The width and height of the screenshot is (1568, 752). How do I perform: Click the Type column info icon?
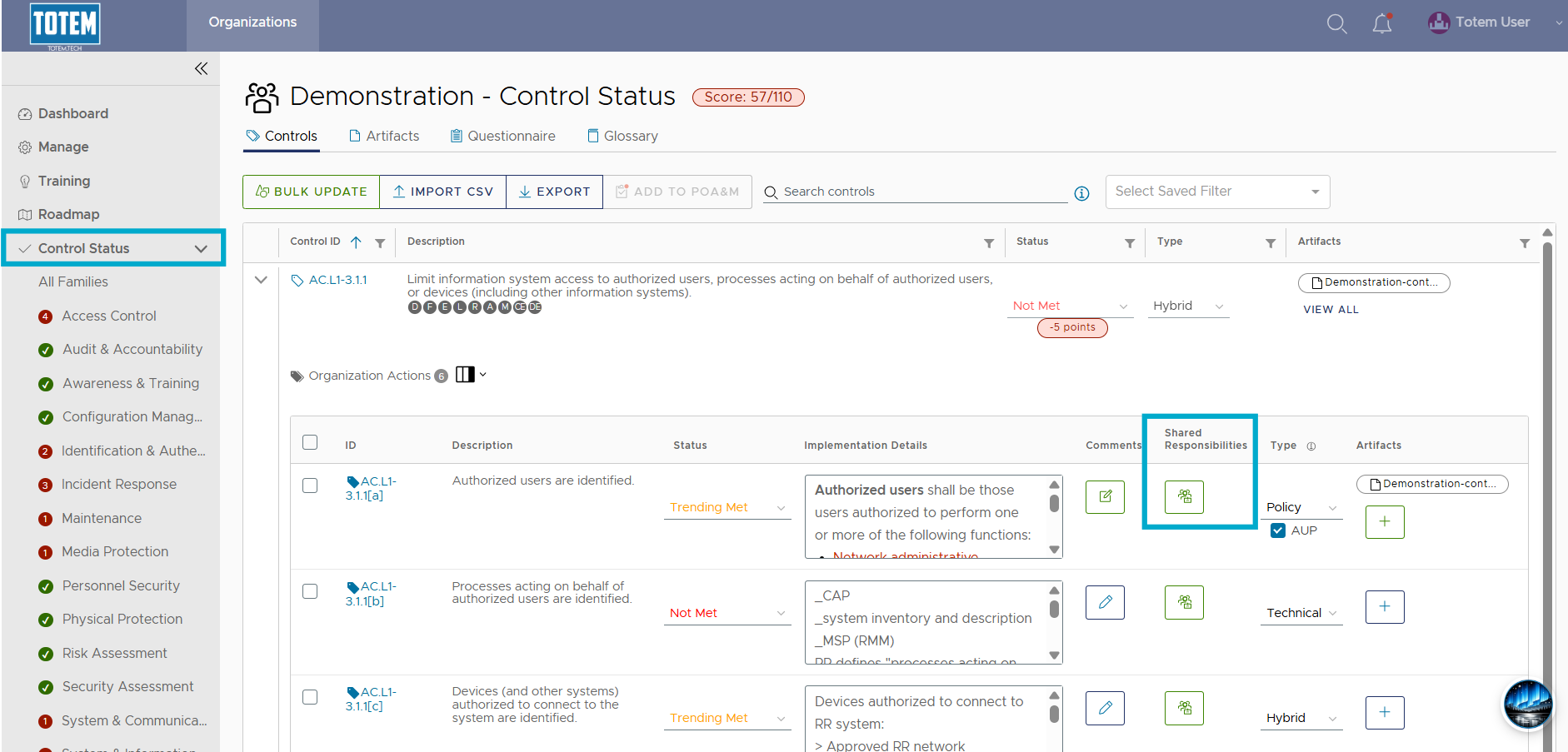(1311, 446)
